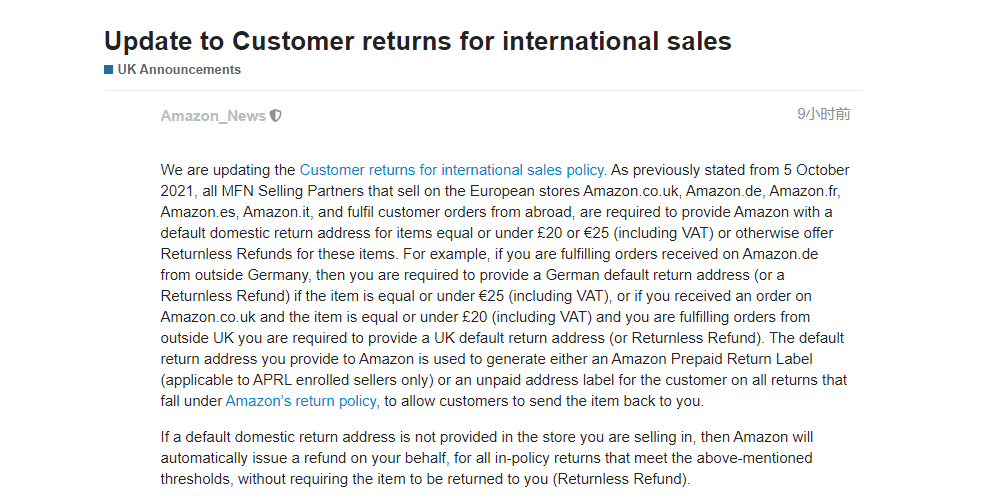
Task: Click the 9小时前 post timestamp
Action: pyautogui.click(x=823, y=115)
